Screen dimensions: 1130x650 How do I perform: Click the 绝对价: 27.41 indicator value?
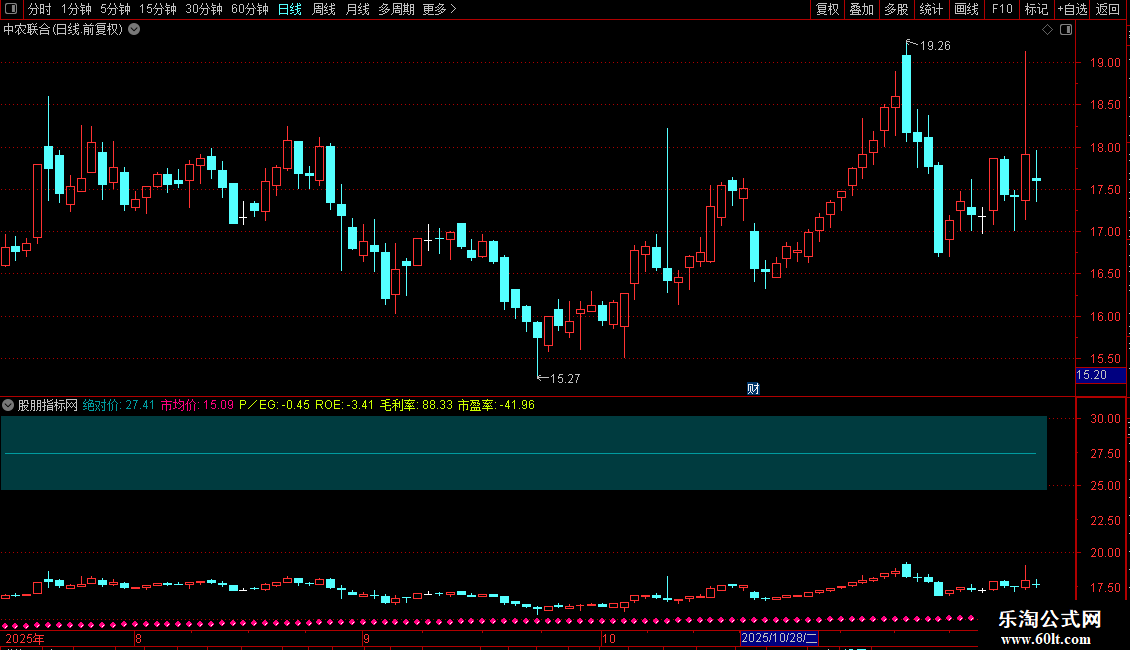point(119,405)
